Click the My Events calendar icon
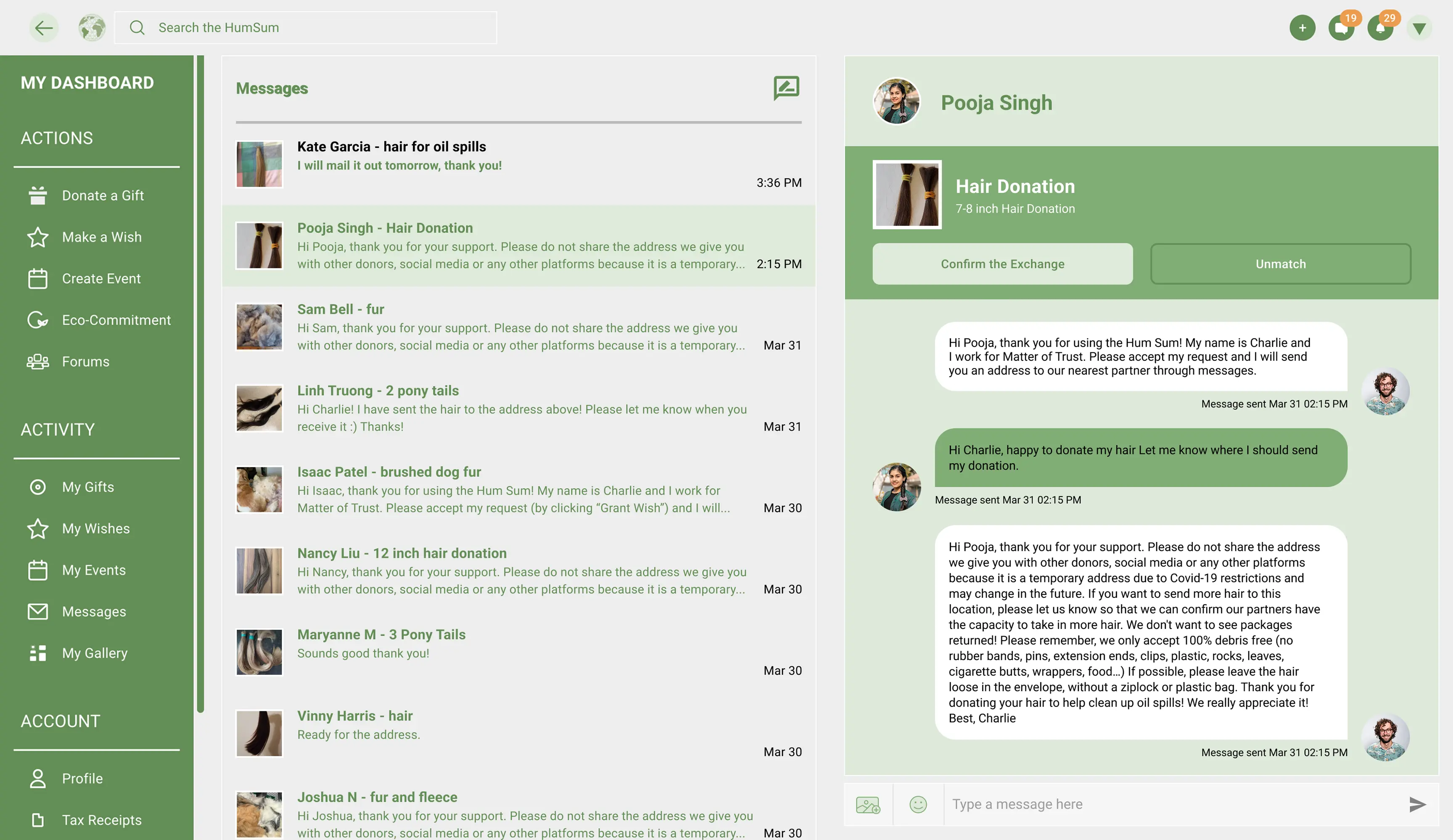The width and height of the screenshot is (1453, 840). pos(38,570)
